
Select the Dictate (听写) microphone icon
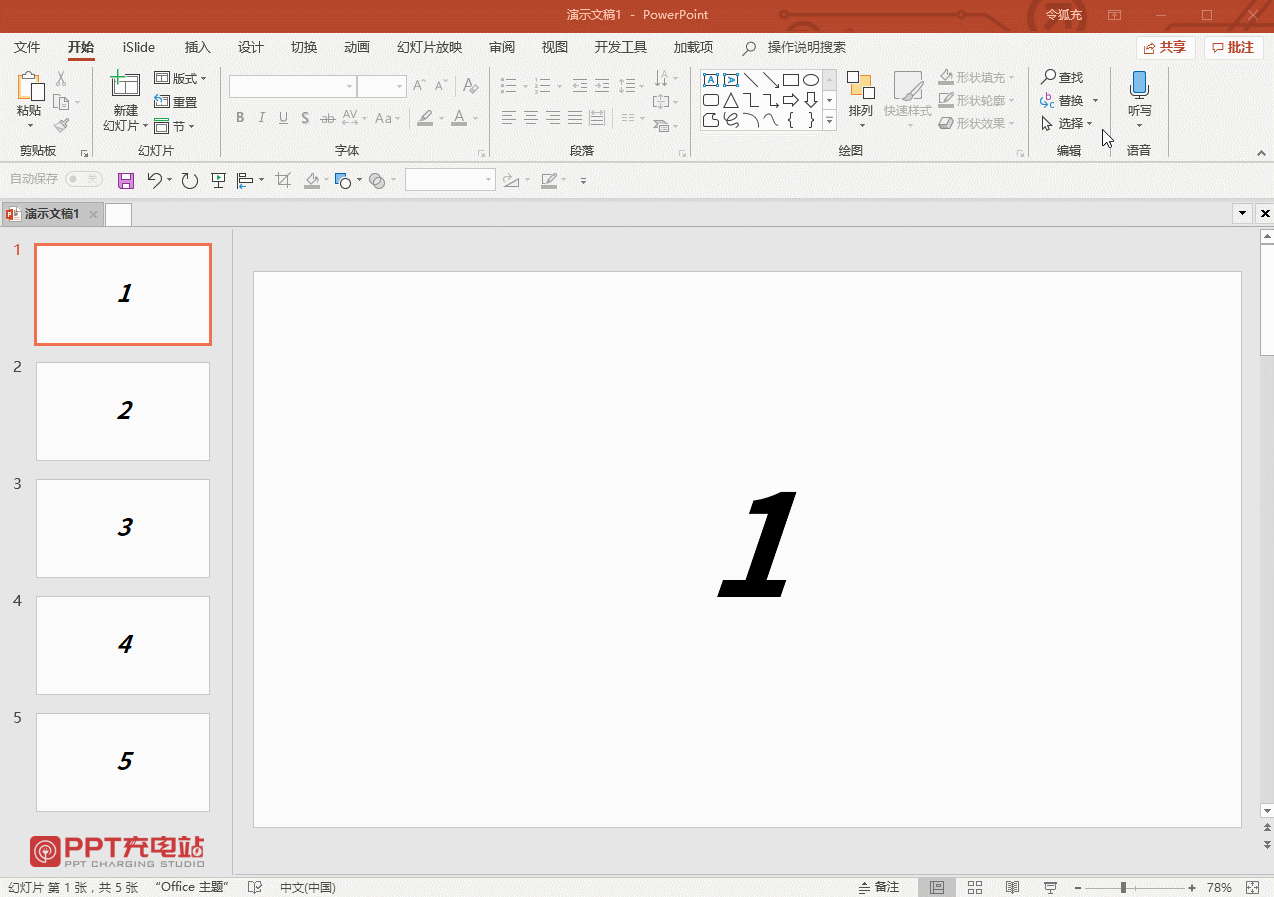click(x=1138, y=86)
